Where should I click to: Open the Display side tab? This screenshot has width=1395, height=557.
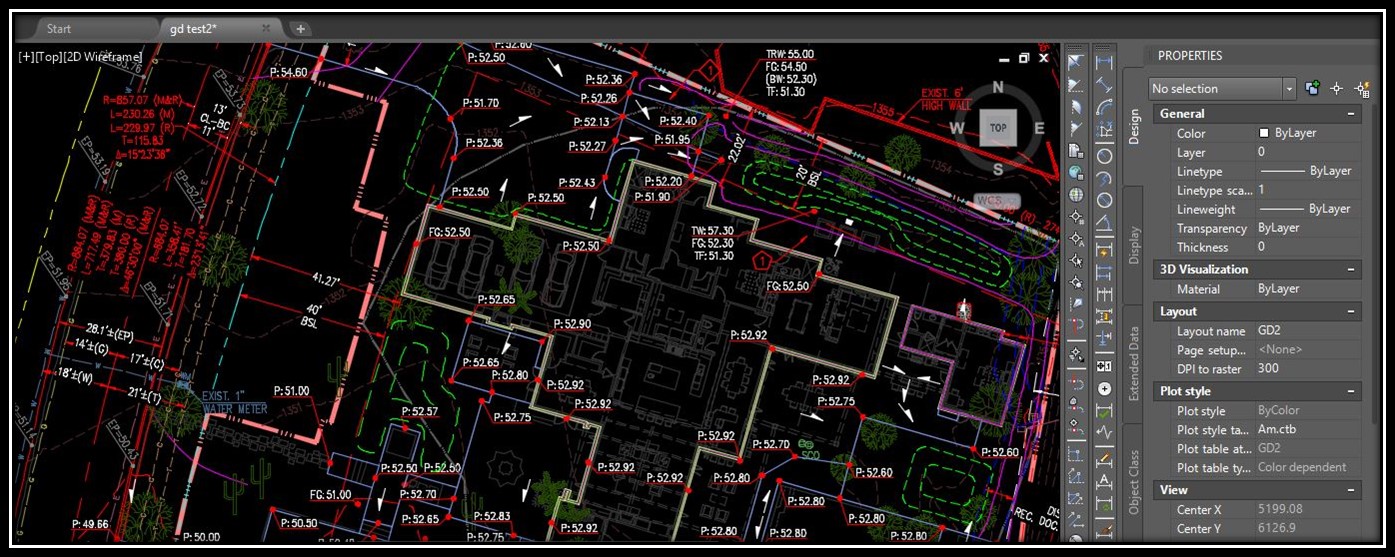[1134, 244]
